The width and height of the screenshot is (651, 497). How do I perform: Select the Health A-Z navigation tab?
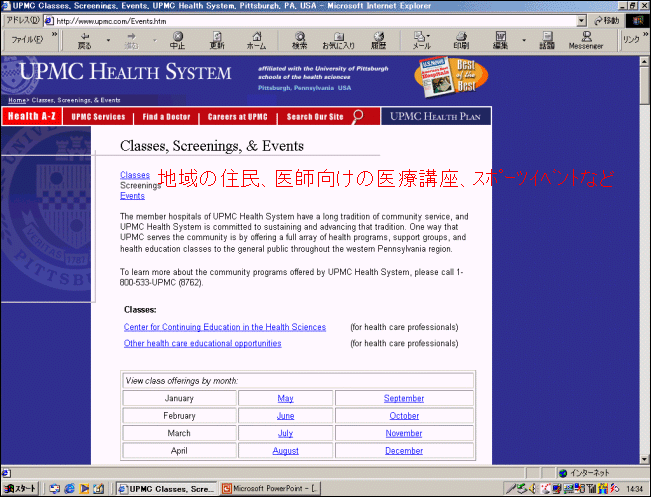pos(31,117)
